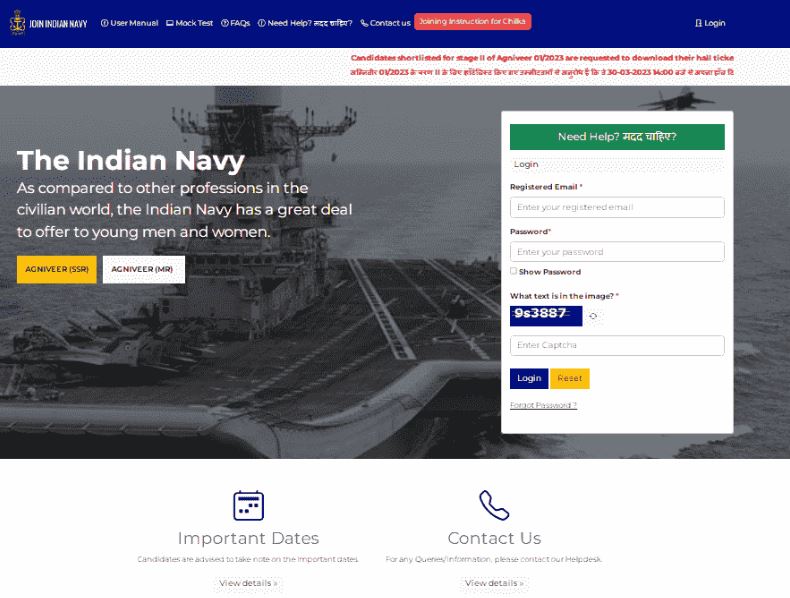
Task: Open the User Manual nav item
Action: pyautogui.click(x=129, y=23)
